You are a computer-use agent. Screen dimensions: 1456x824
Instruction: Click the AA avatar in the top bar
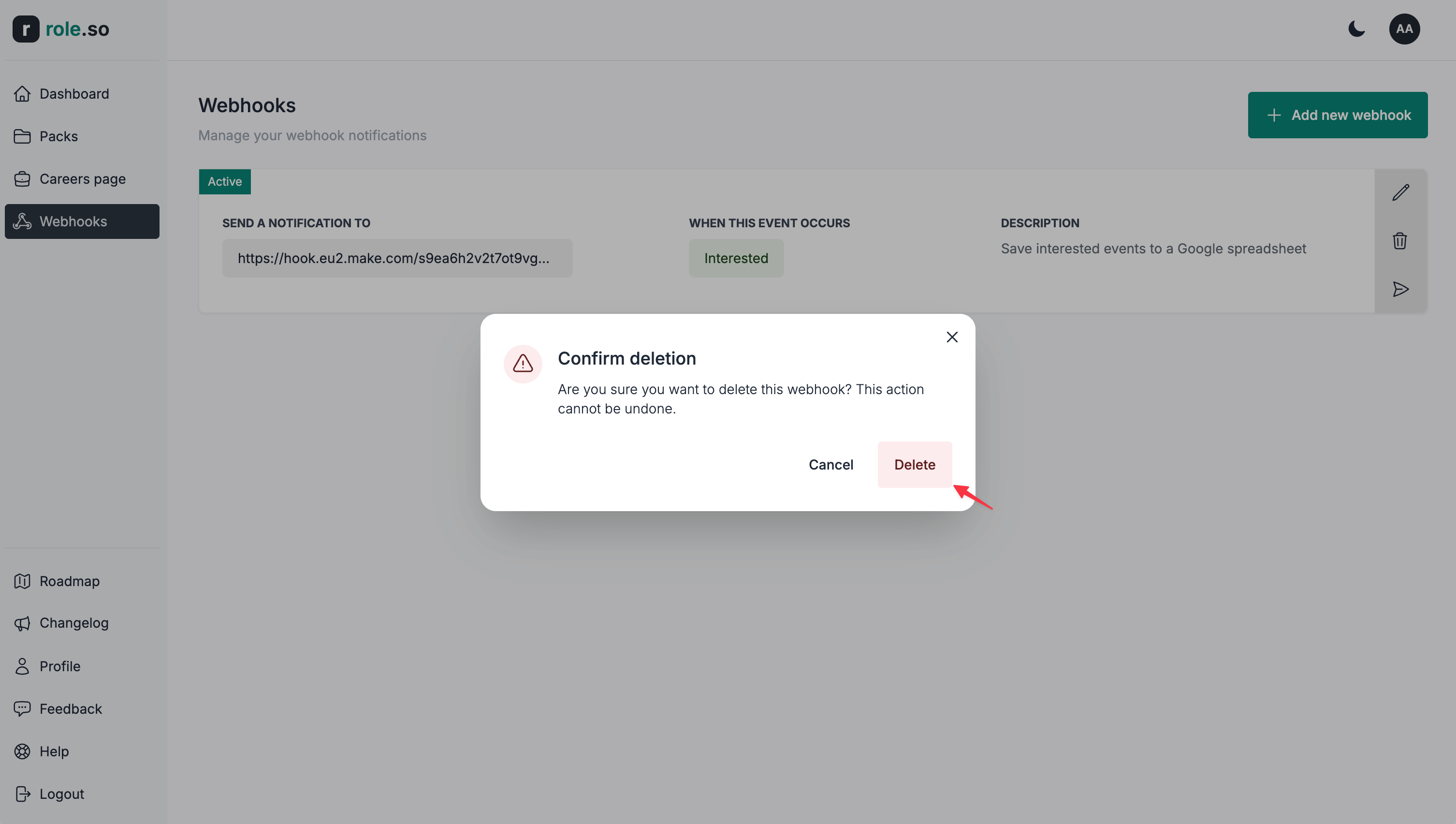1405,29
